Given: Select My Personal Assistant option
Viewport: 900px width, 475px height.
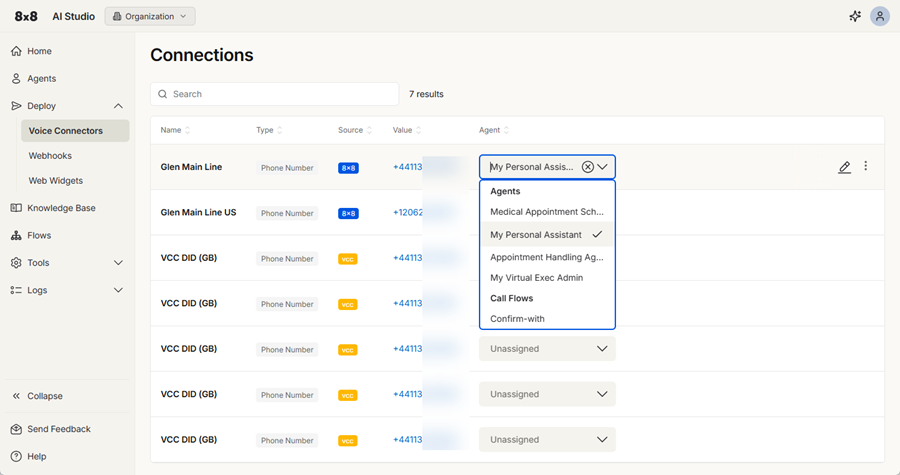Looking at the screenshot, I should (x=547, y=235).
